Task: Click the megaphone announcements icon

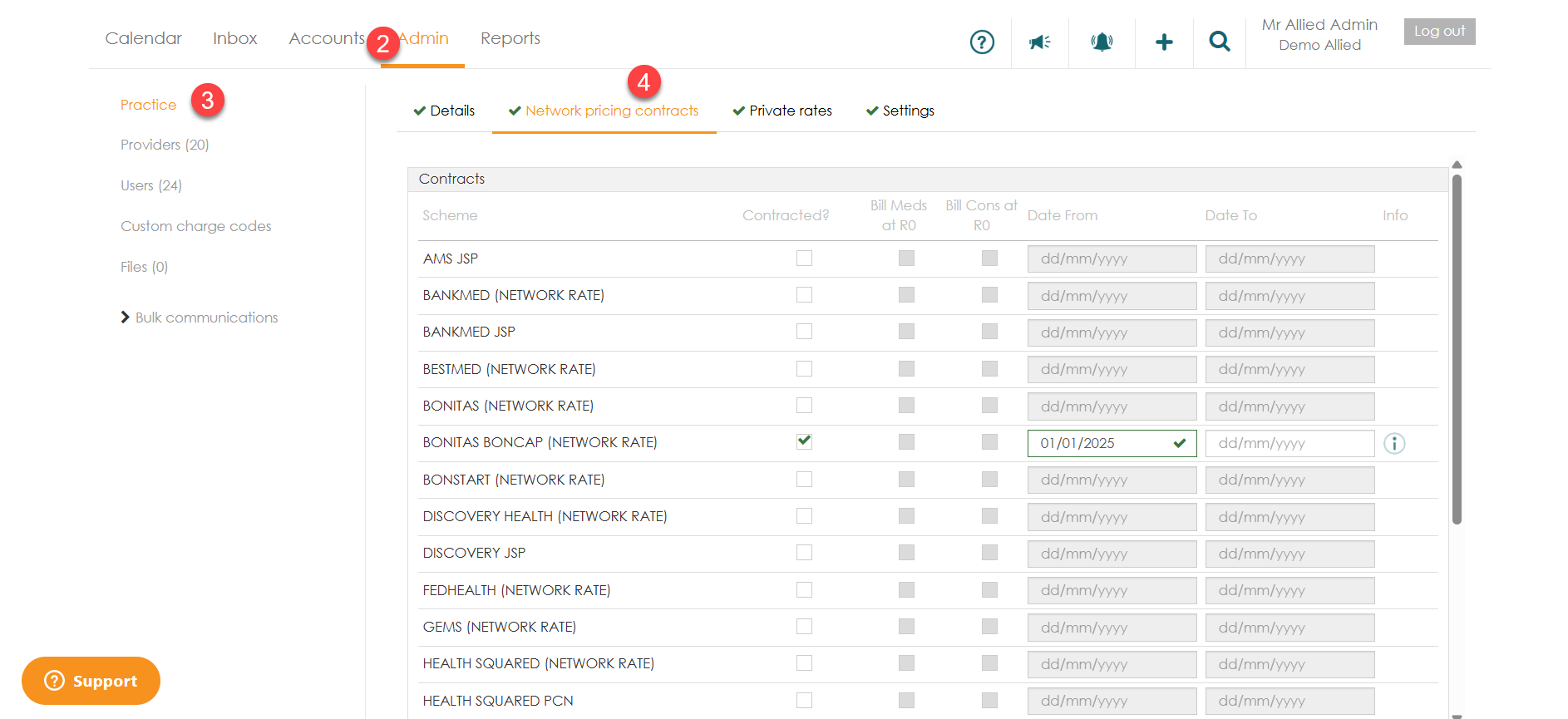Action: point(1039,42)
